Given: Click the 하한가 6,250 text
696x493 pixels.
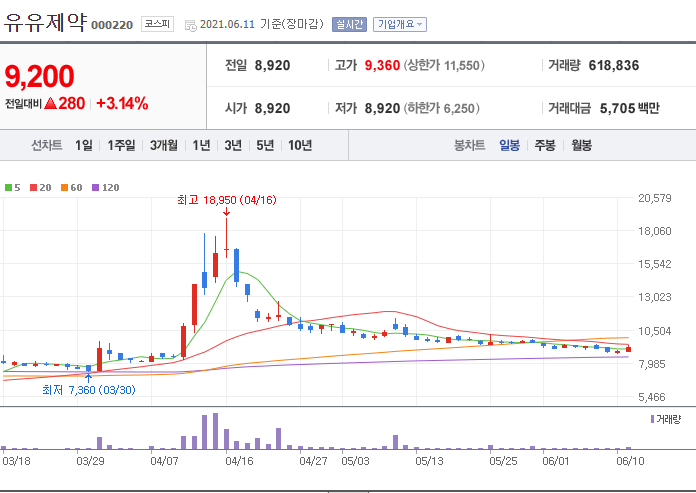Looking at the screenshot, I should [442, 108].
